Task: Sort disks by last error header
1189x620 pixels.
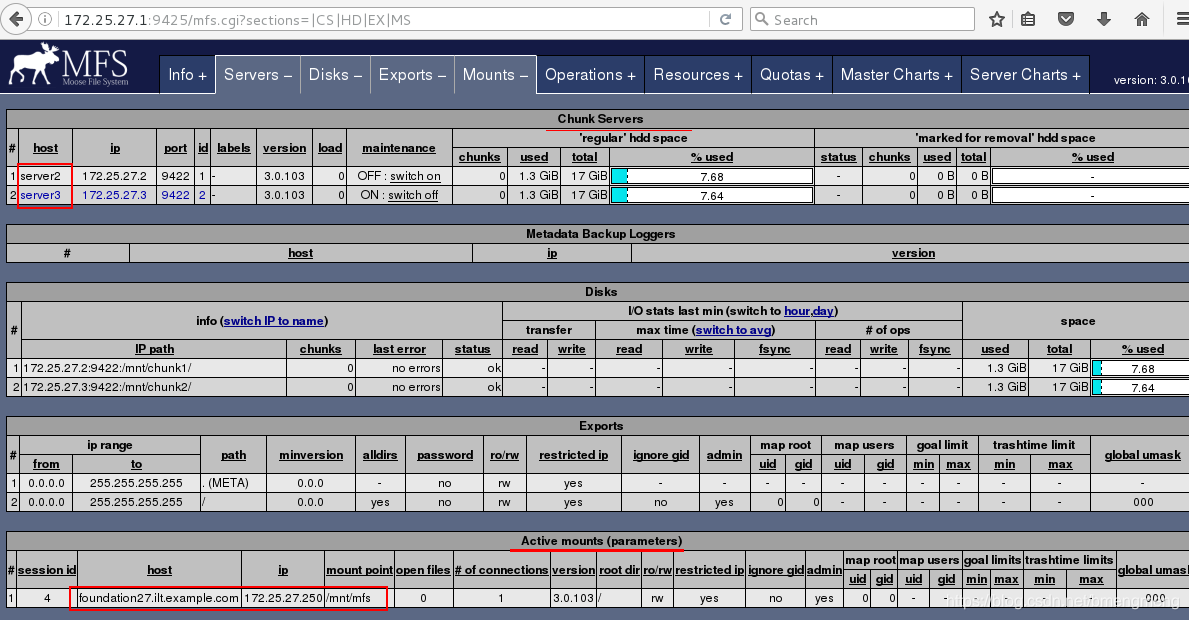Action: pos(400,349)
